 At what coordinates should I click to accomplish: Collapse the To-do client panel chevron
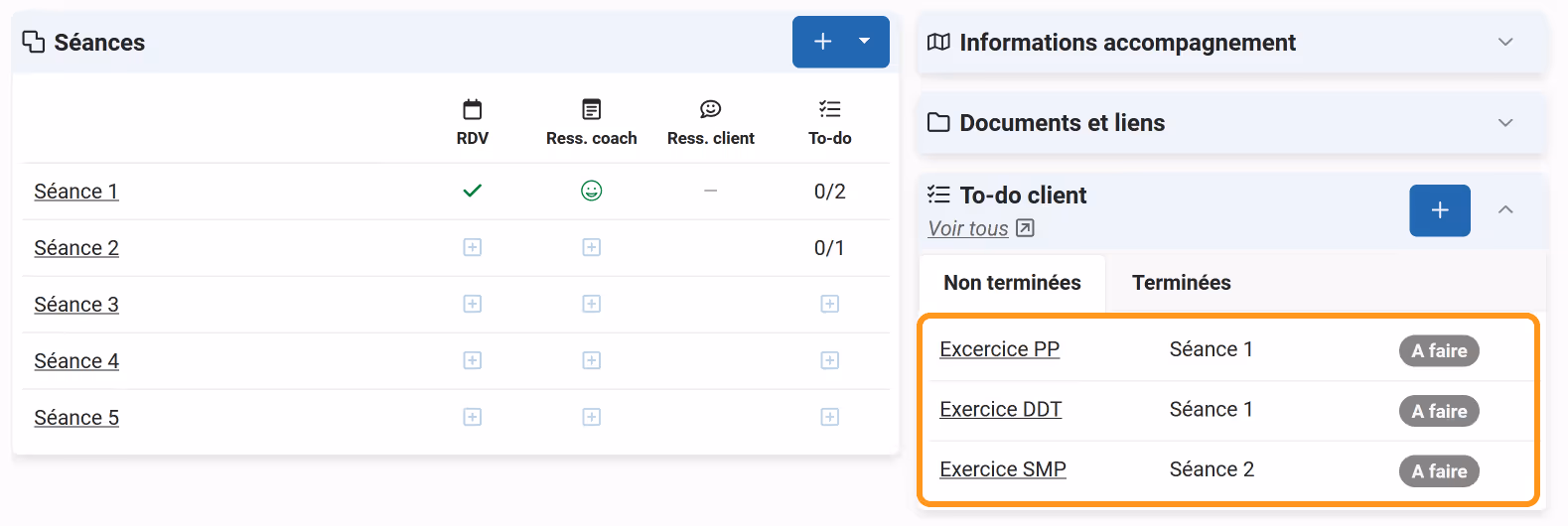[x=1505, y=209]
